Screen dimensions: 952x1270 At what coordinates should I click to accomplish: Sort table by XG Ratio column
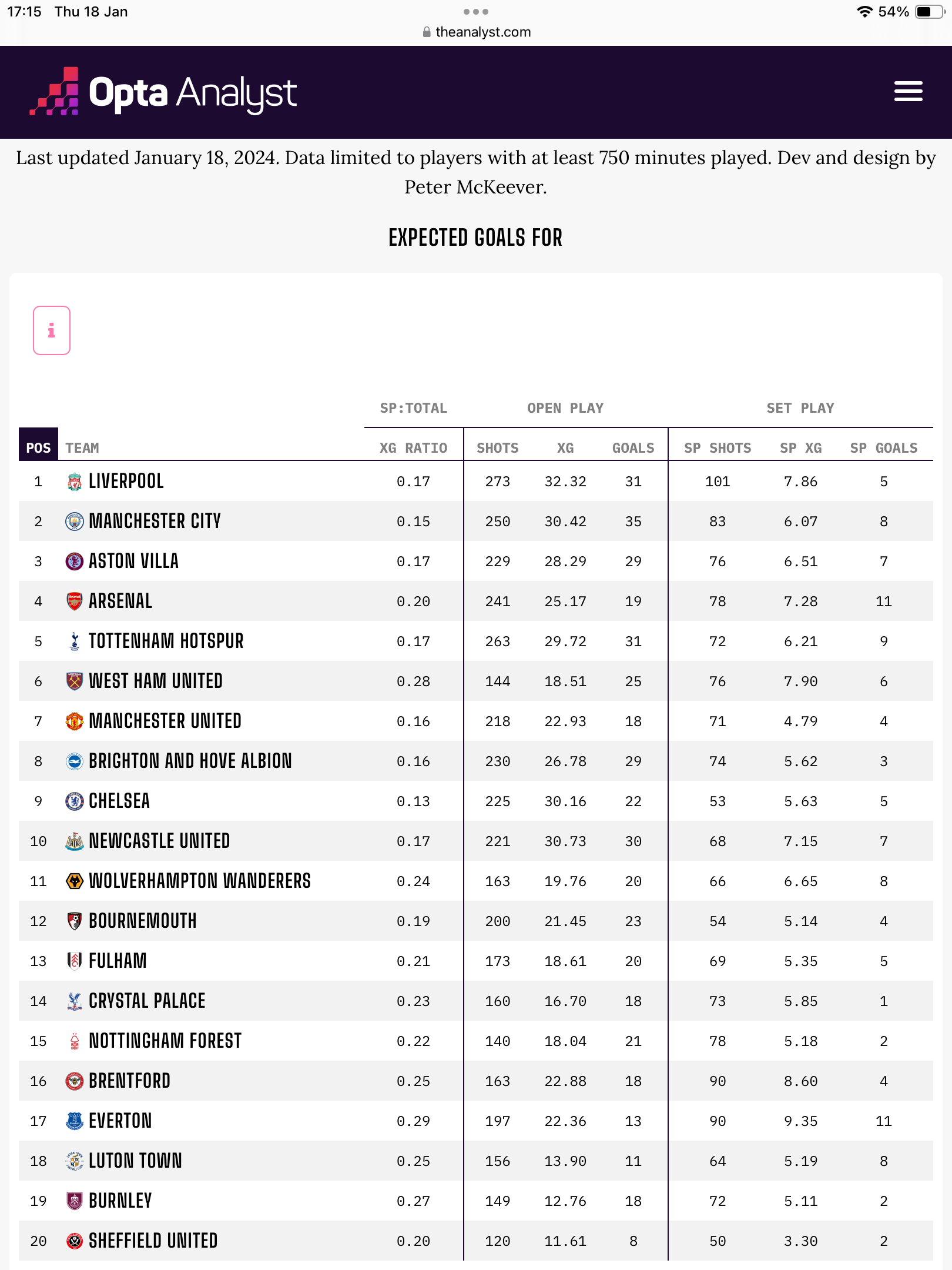coord(413,448)
